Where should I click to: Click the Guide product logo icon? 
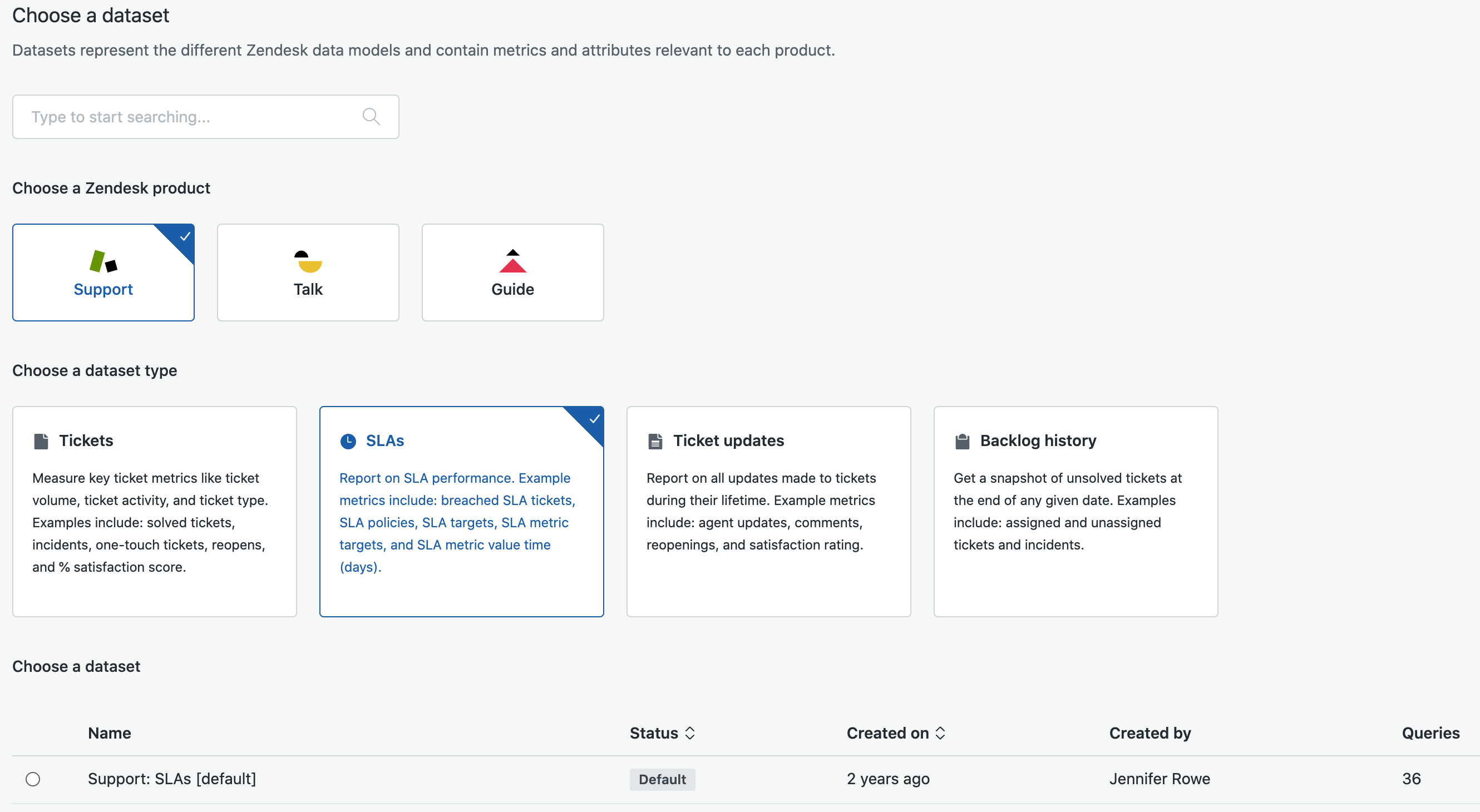[512, 261]
